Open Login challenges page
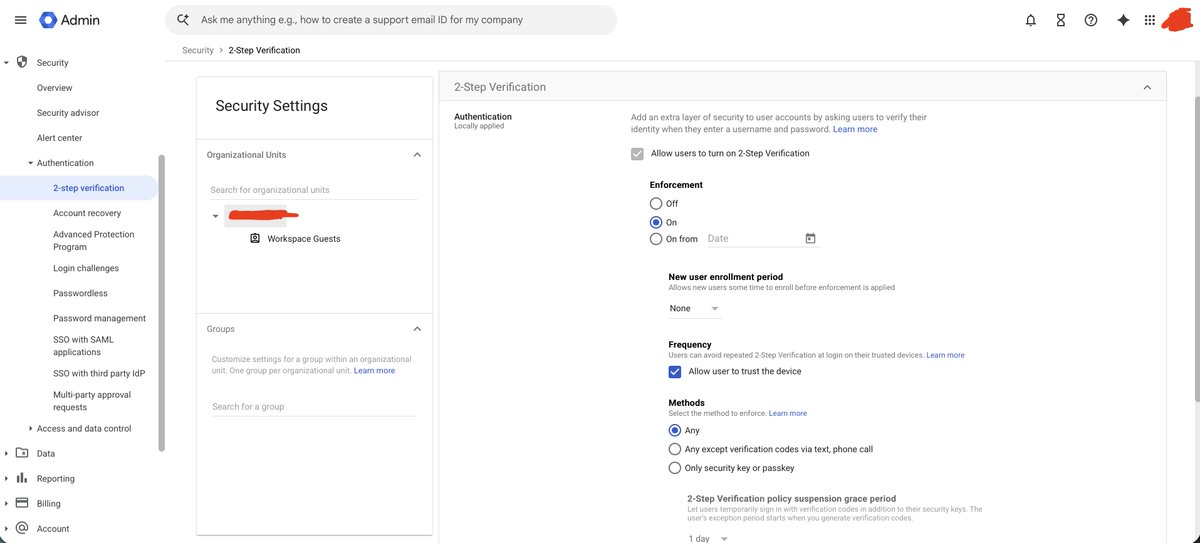Screen dimensions: 1200x543 point(86,268)
